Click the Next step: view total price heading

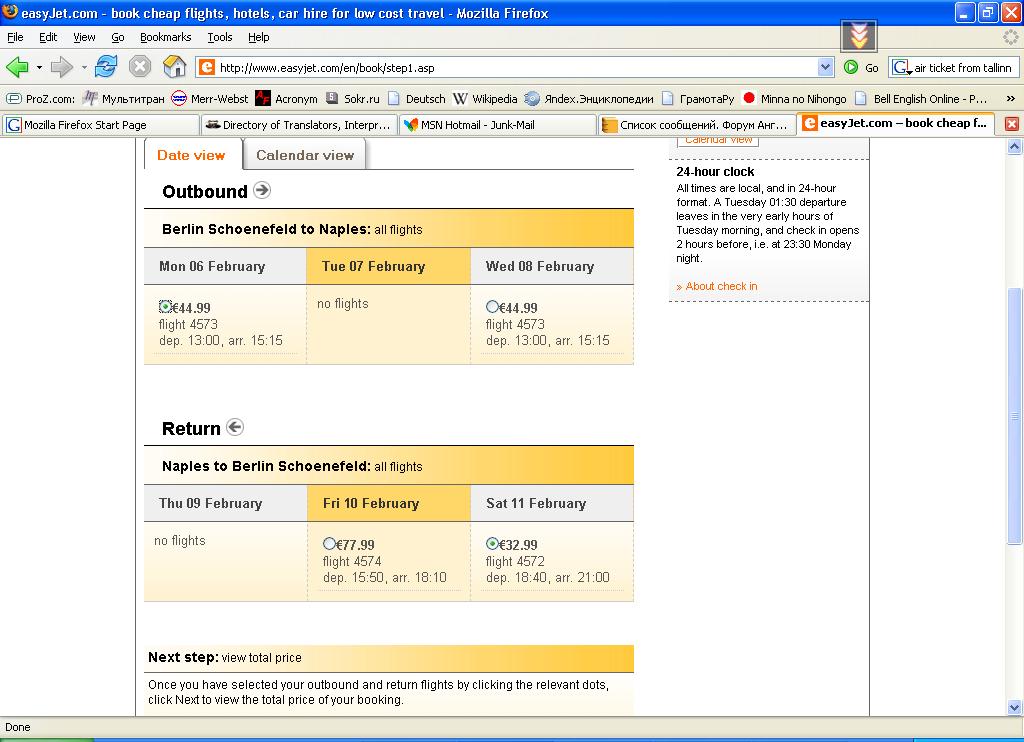coord(225,657)
